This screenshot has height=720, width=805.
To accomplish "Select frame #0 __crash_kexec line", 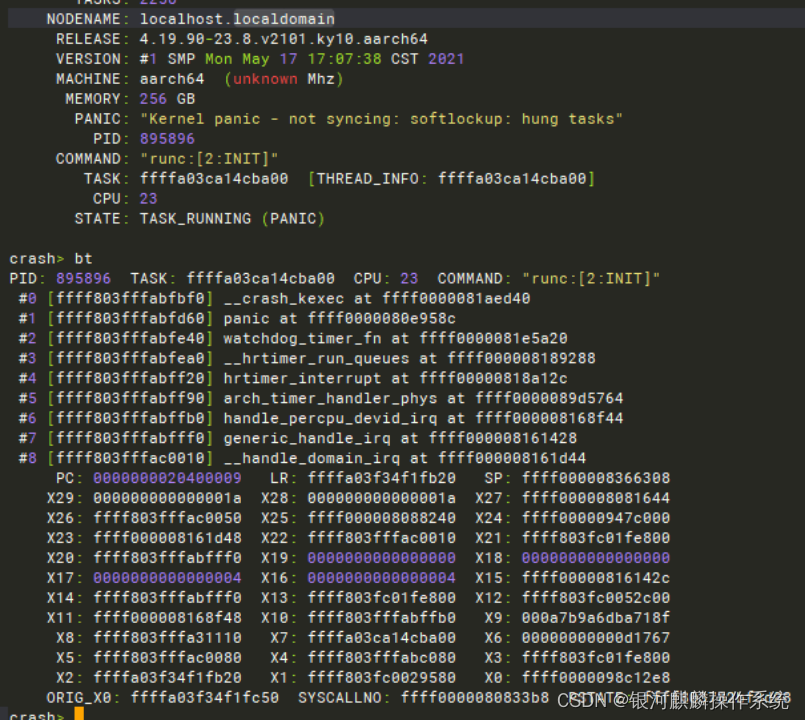I will click(x=275, y=298).
